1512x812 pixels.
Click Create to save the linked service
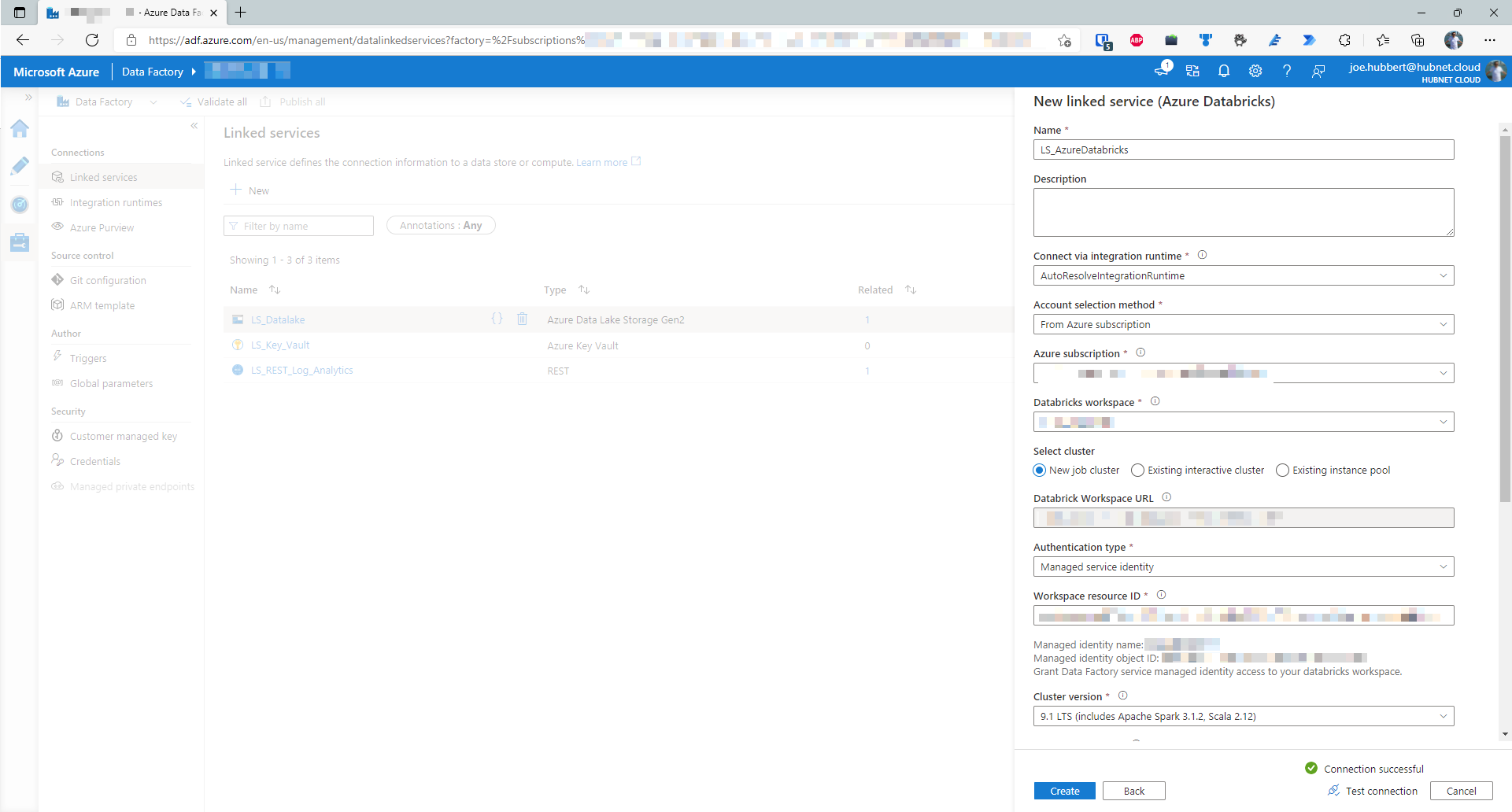[x=1064, y=791]
